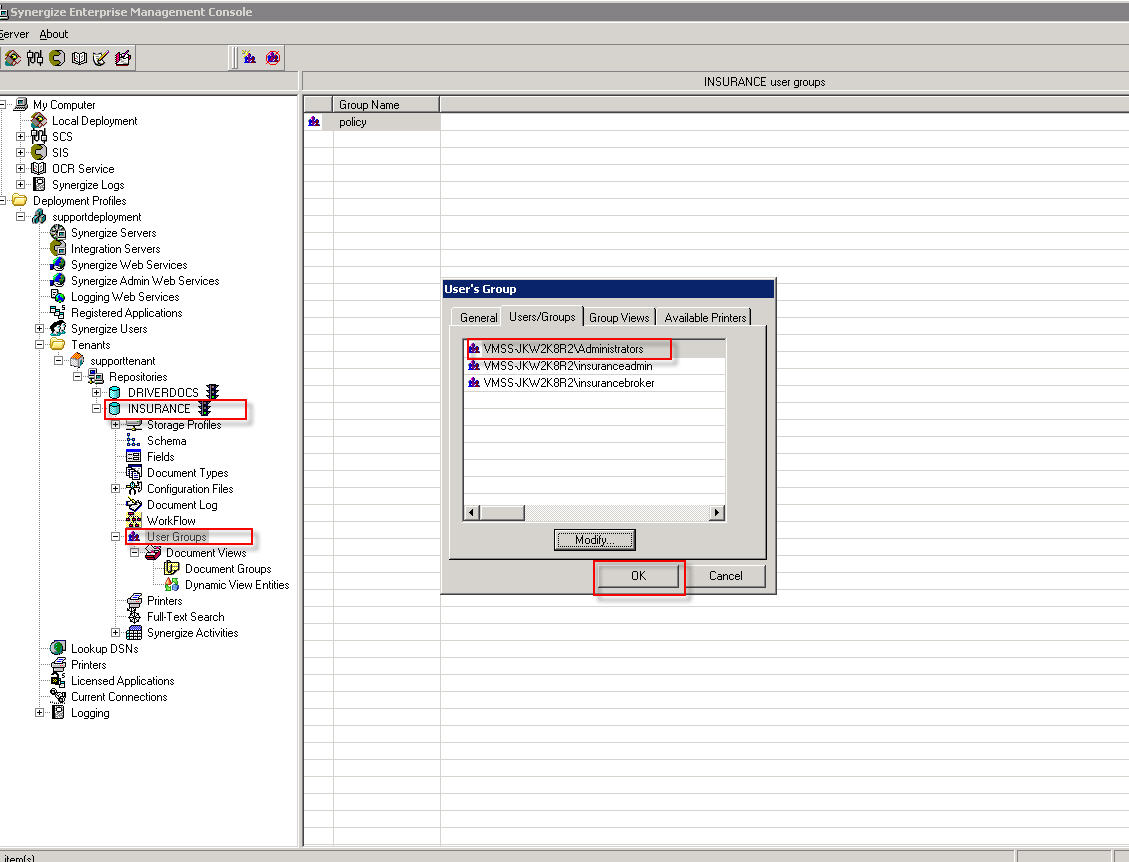Collapse the supportdeployment node
The width and height of the screenshot is (1129, 862).
pos(21,217)
